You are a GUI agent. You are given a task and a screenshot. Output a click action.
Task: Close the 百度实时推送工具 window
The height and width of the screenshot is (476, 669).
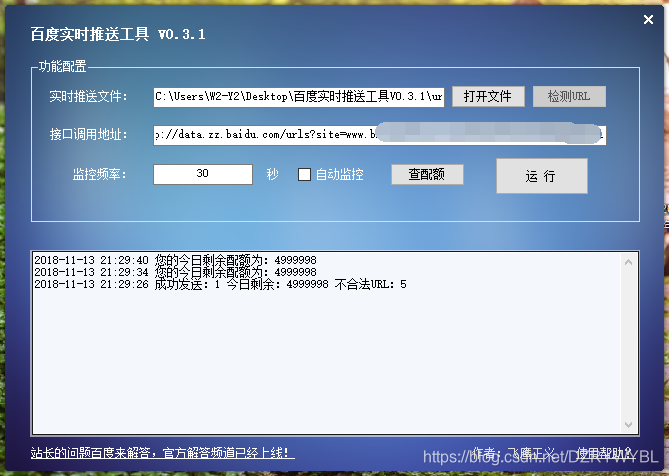coord(648,20)
